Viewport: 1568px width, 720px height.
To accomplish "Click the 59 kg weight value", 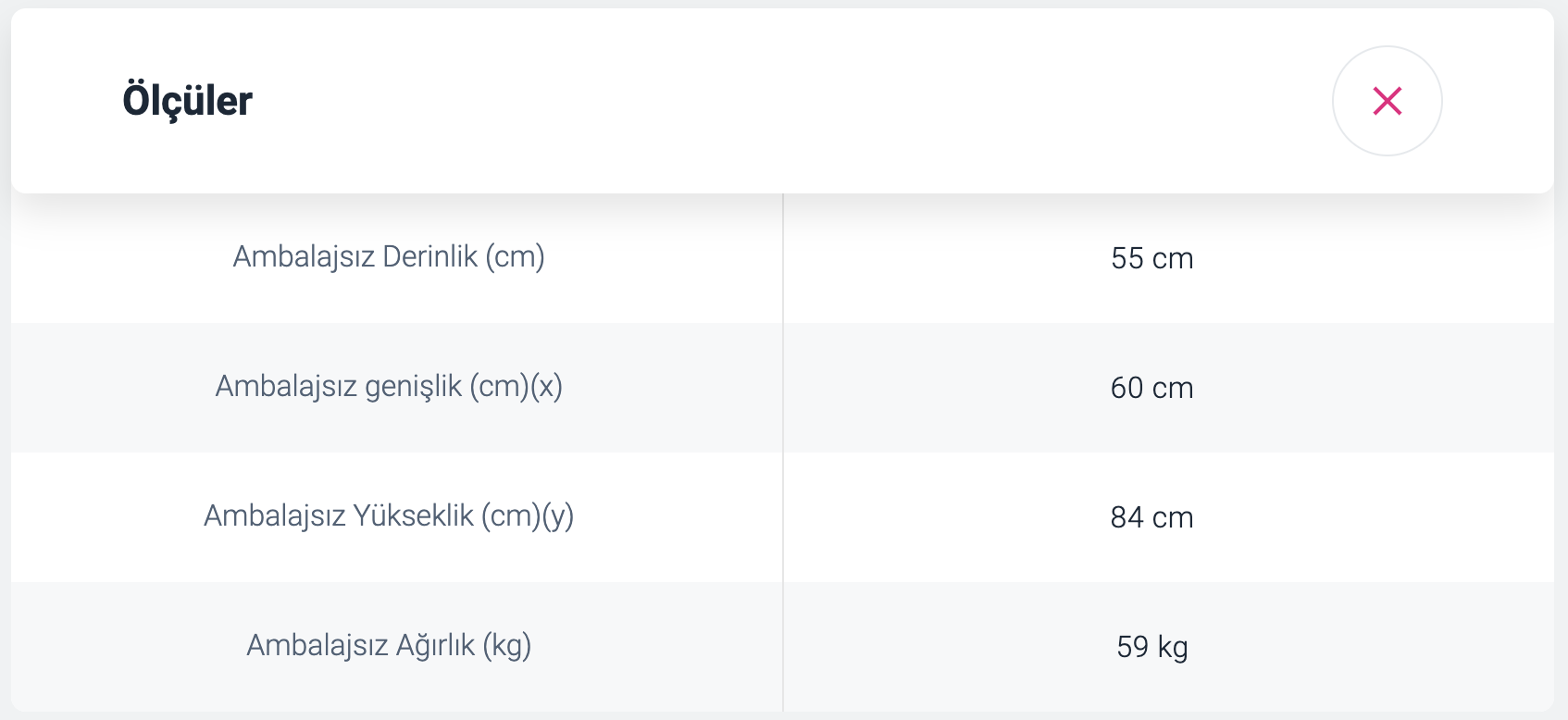I will coord(1151,647).
